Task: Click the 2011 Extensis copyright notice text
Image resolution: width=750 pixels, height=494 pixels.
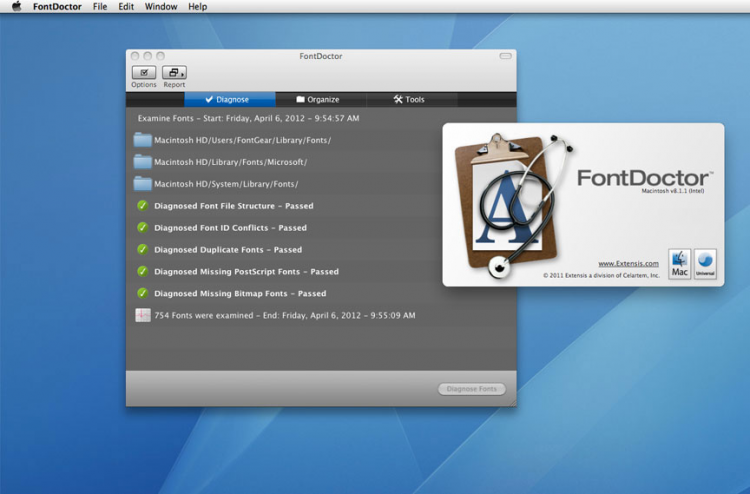Action: pyautogui.click(x=601, y=275)
